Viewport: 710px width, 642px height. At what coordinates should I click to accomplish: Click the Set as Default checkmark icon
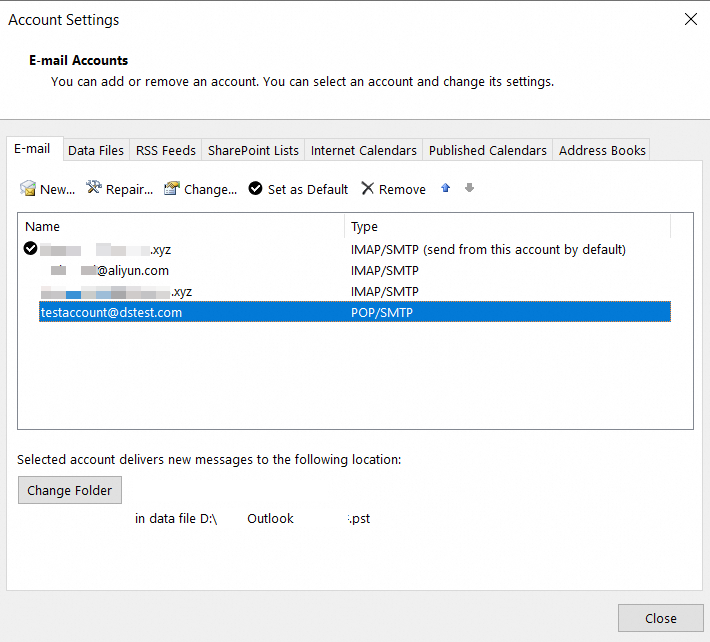[x=256, y=188]
